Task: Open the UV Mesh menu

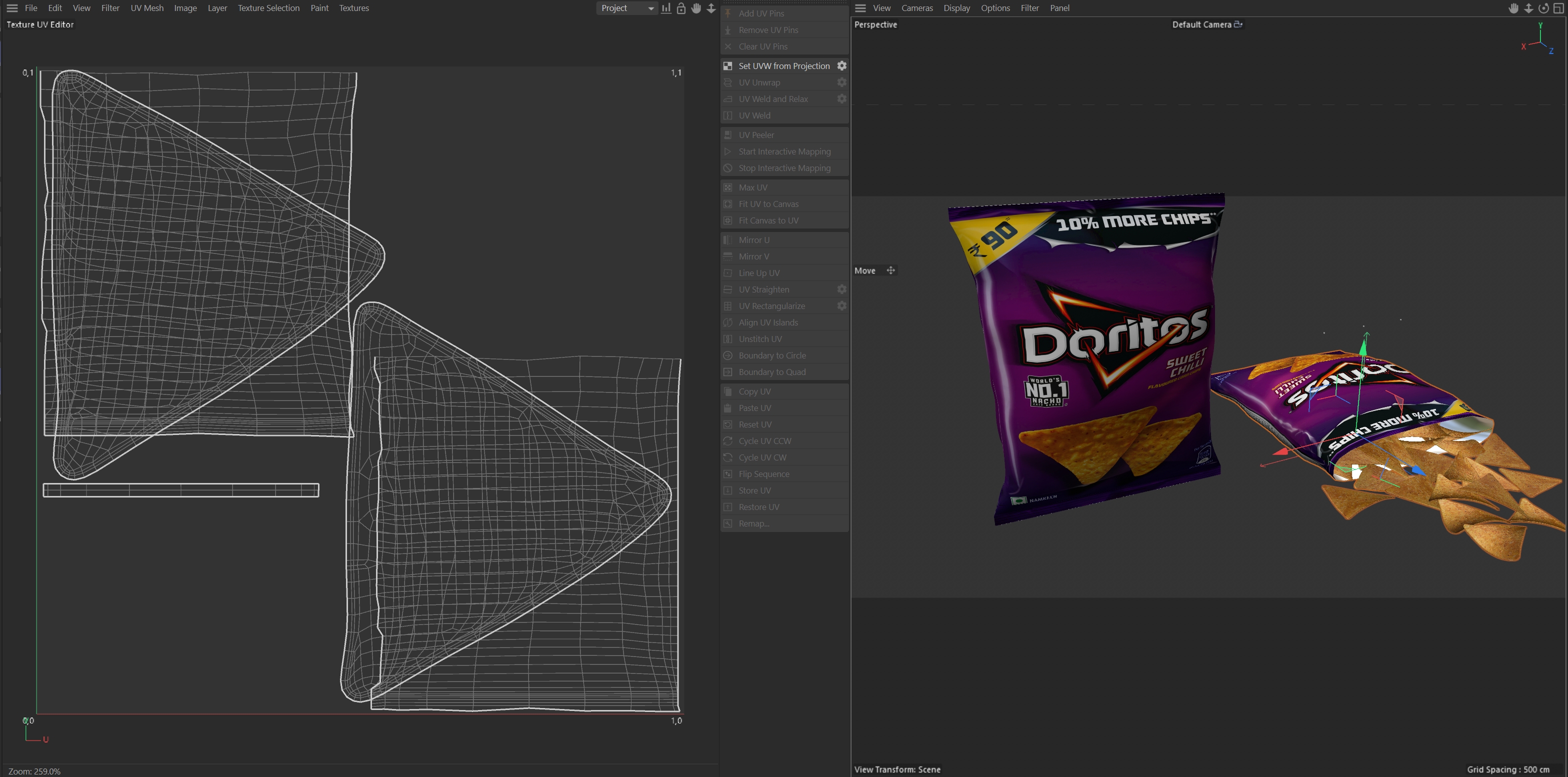Action: (146, 8)
